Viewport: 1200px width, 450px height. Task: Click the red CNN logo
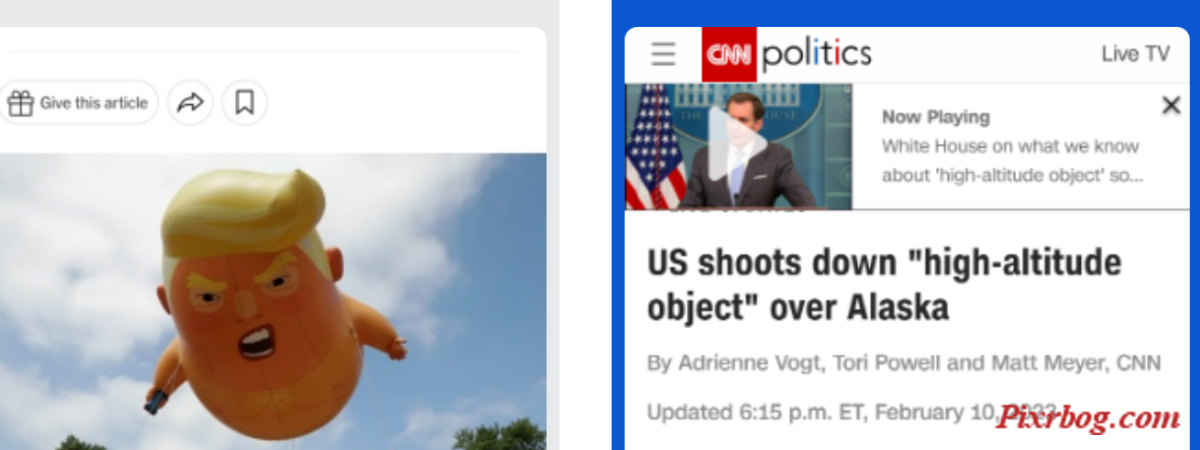click(x=729, y=54)
